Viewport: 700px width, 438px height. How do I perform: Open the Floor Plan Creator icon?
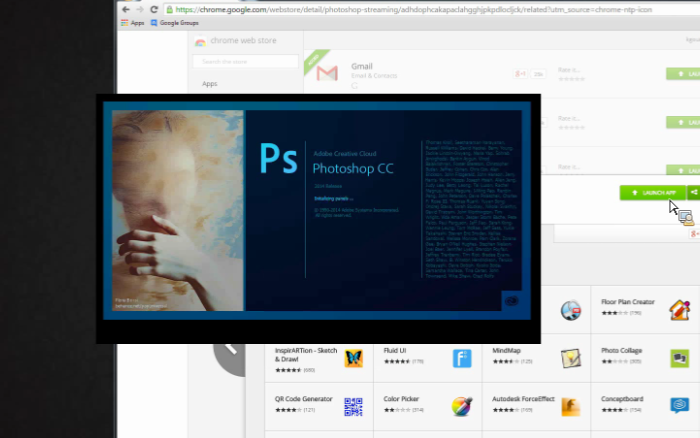(679, 309)
